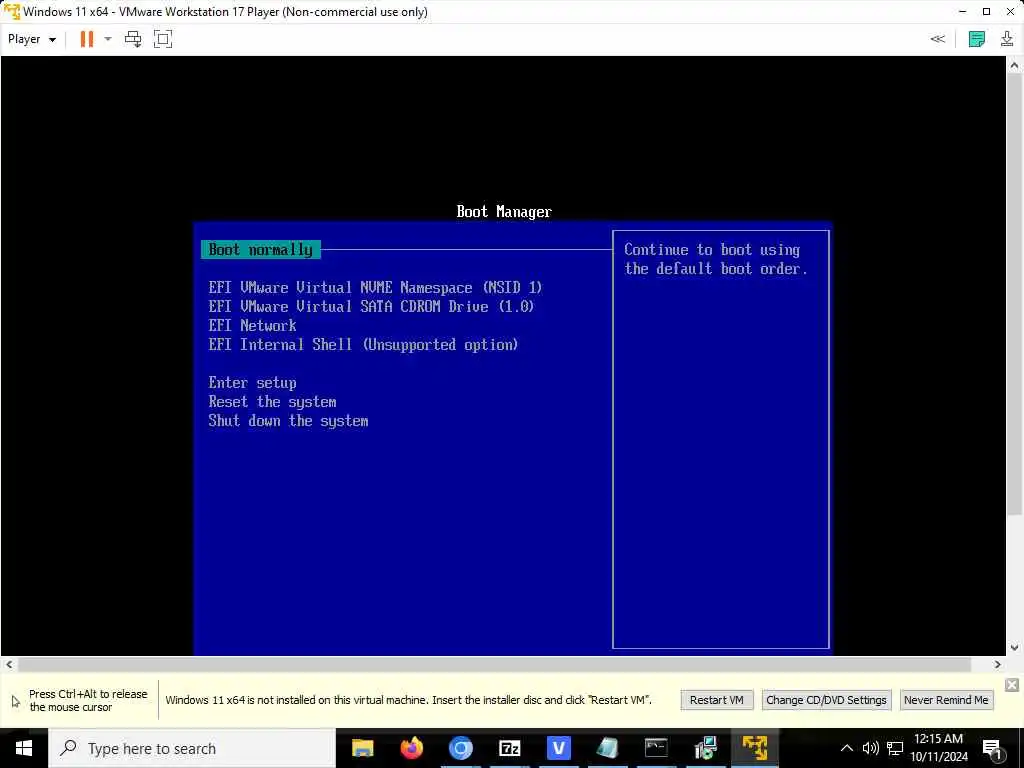Open the green notes icon in toolbar
The image size is (1024, 768).
(x=976, y=39)
